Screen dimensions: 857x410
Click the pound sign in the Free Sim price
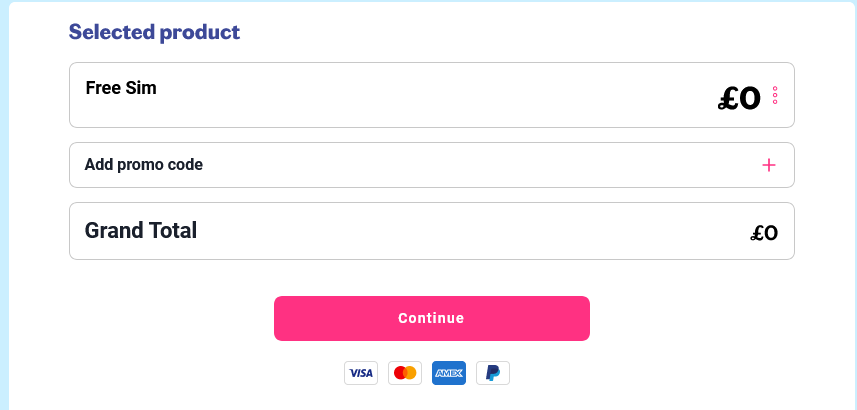point(728,99)
